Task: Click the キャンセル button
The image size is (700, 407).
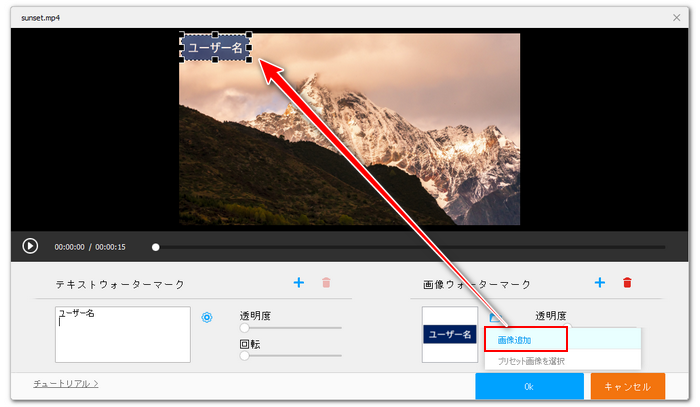Action: [628, 386]
